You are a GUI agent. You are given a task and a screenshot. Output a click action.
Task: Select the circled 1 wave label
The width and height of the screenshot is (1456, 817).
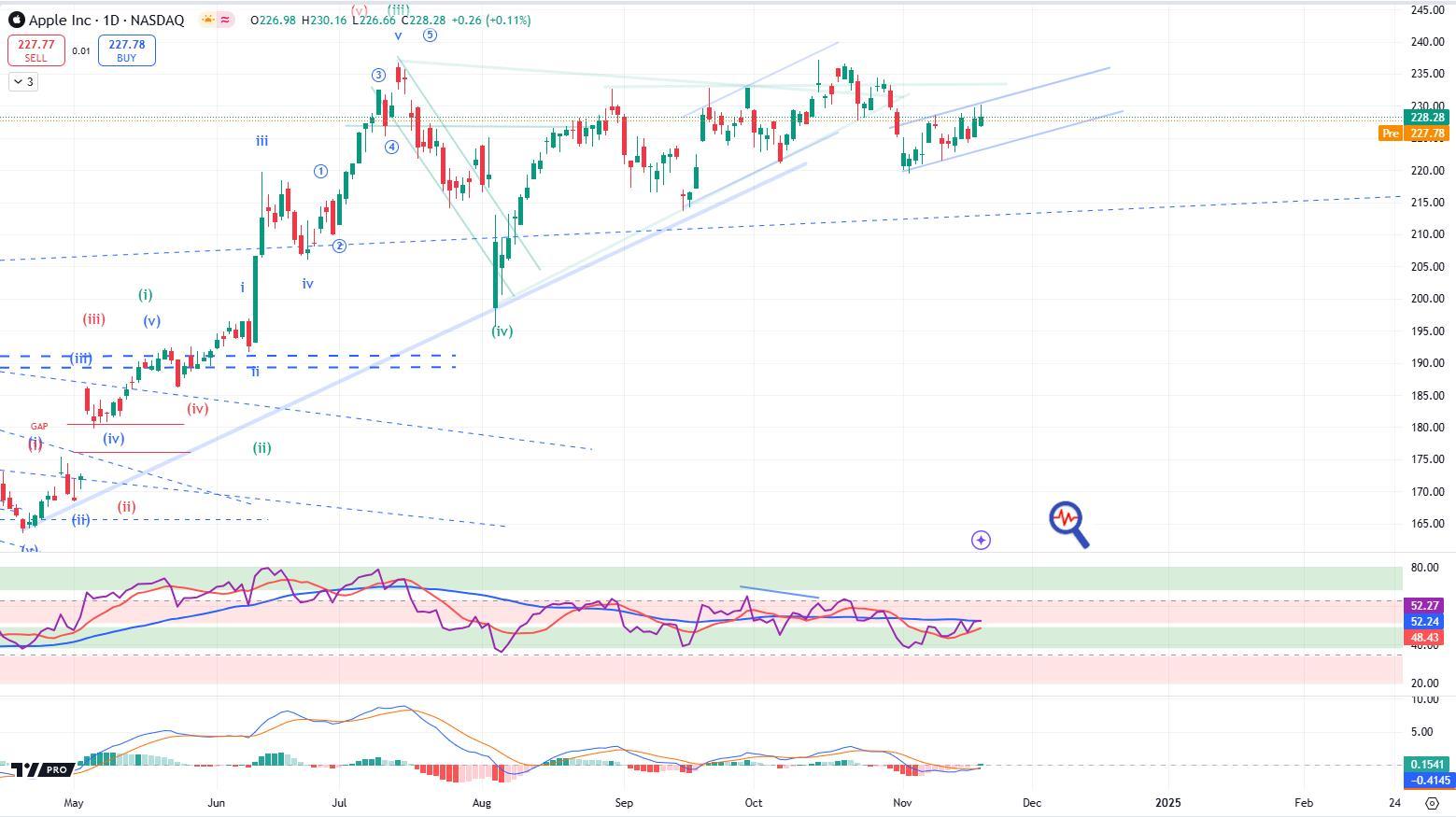coord(321,171)
